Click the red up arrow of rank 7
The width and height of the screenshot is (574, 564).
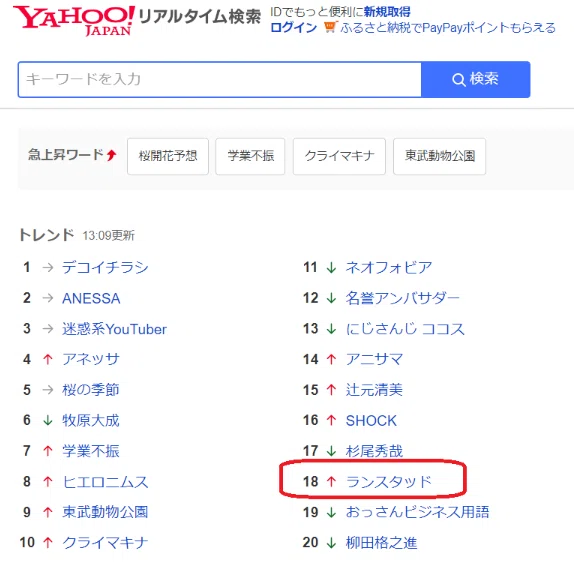[x=48, y=451]
